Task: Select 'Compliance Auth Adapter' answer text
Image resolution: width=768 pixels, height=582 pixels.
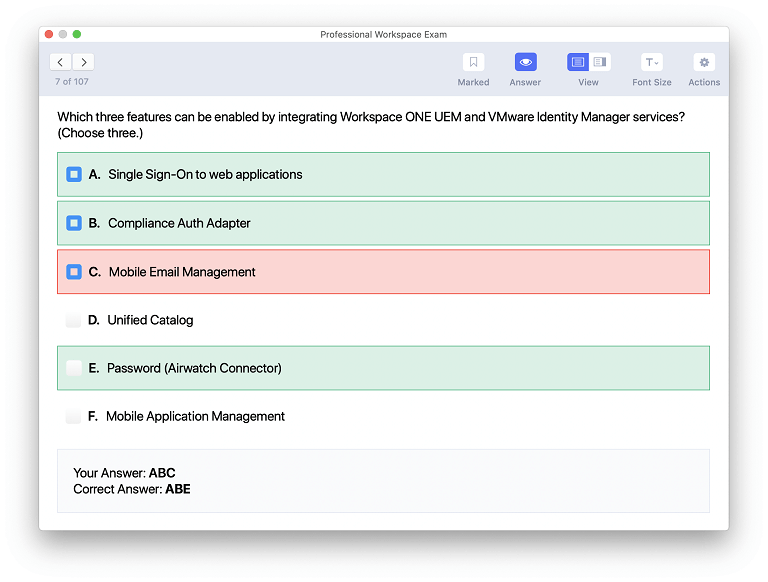Action: 179,223
